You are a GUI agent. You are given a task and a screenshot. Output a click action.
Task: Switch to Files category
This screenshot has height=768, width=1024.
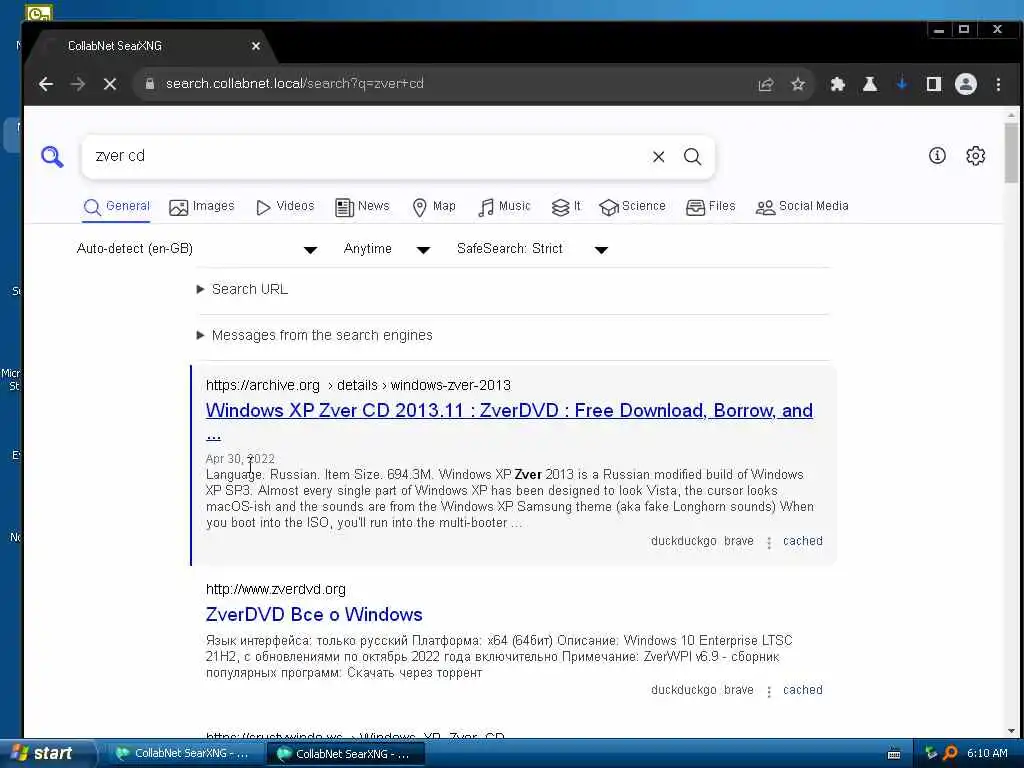[x=711, y=206]
